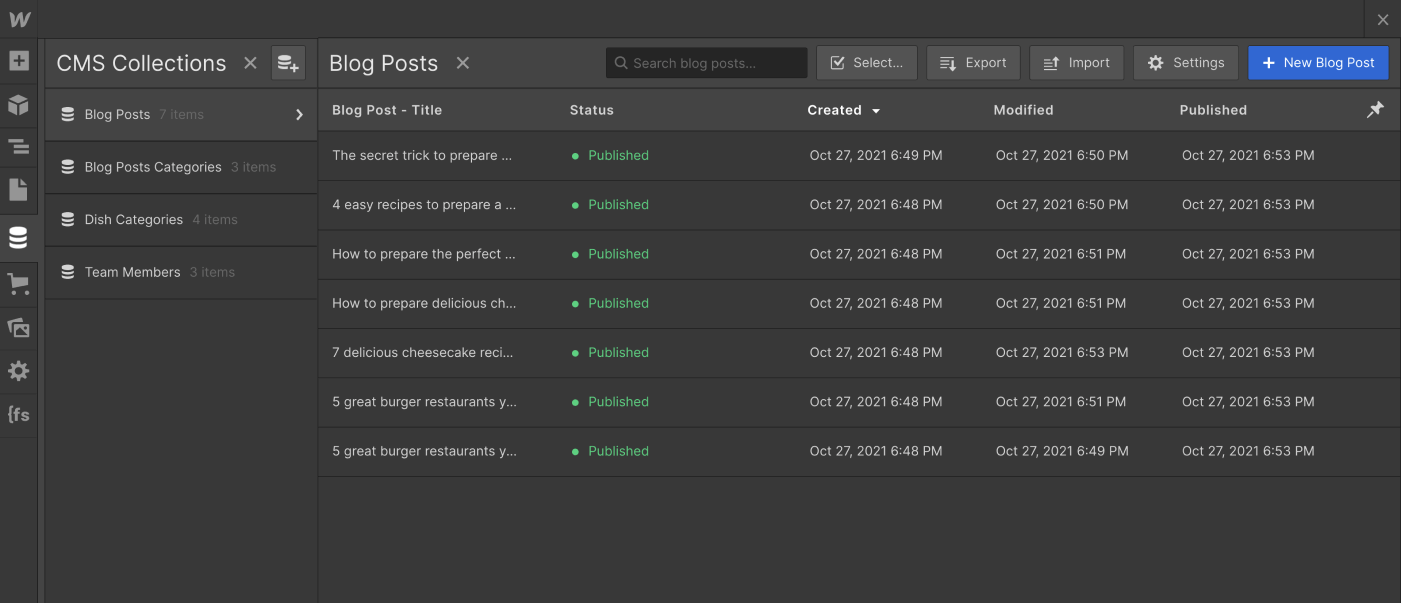Open the Ecommerce cart panel
This screenshot has width=1401, height=603.
[x=18, y=285]
